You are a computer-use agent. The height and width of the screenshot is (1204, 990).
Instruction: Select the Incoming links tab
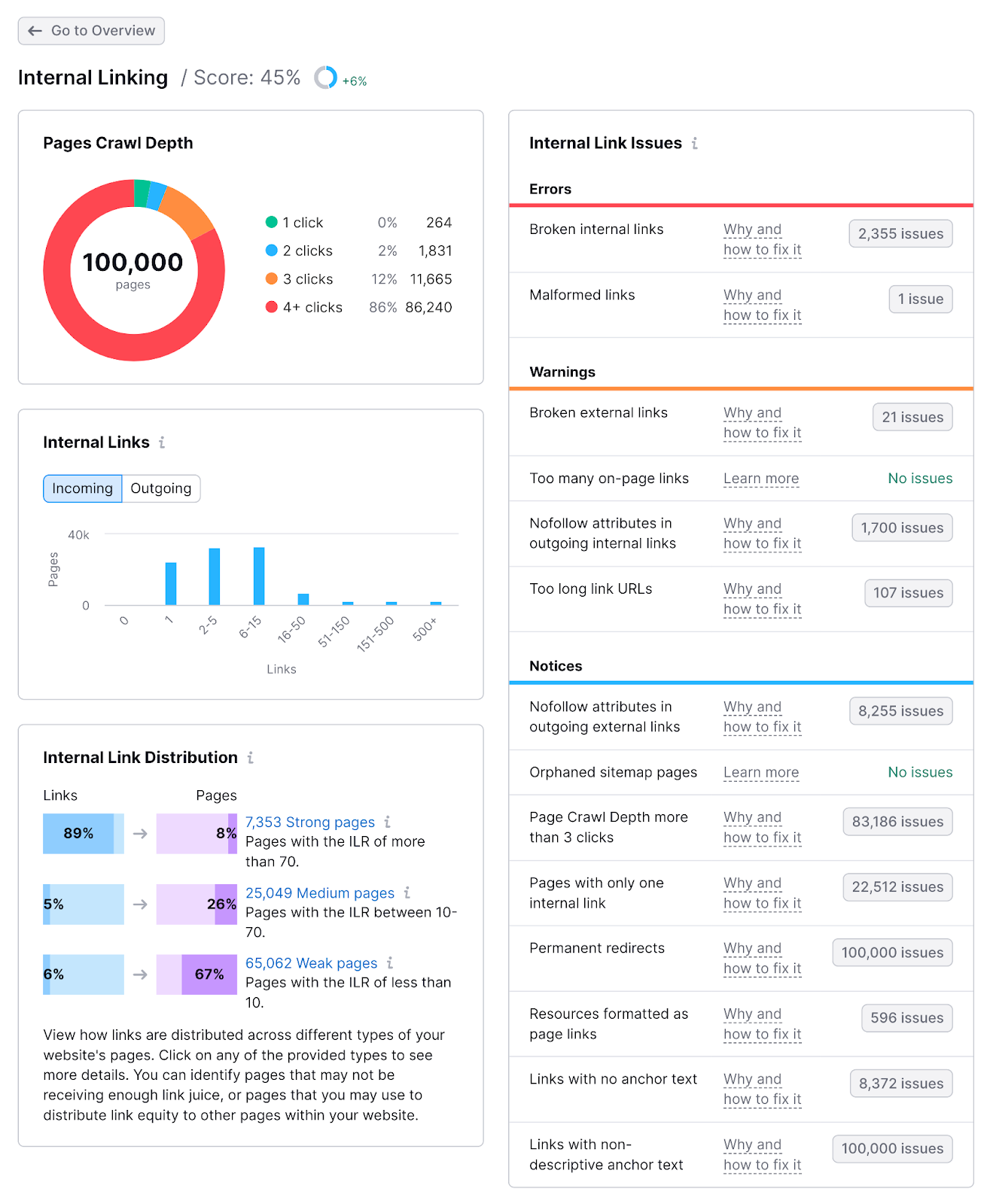(x=82, y=488)
